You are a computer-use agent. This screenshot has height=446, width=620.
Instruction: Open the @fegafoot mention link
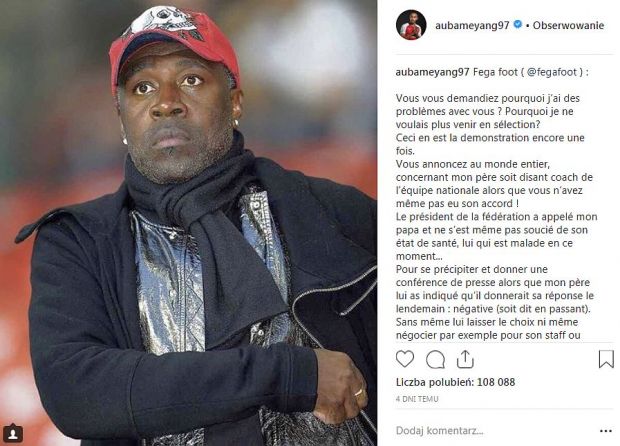coord(552,72)
